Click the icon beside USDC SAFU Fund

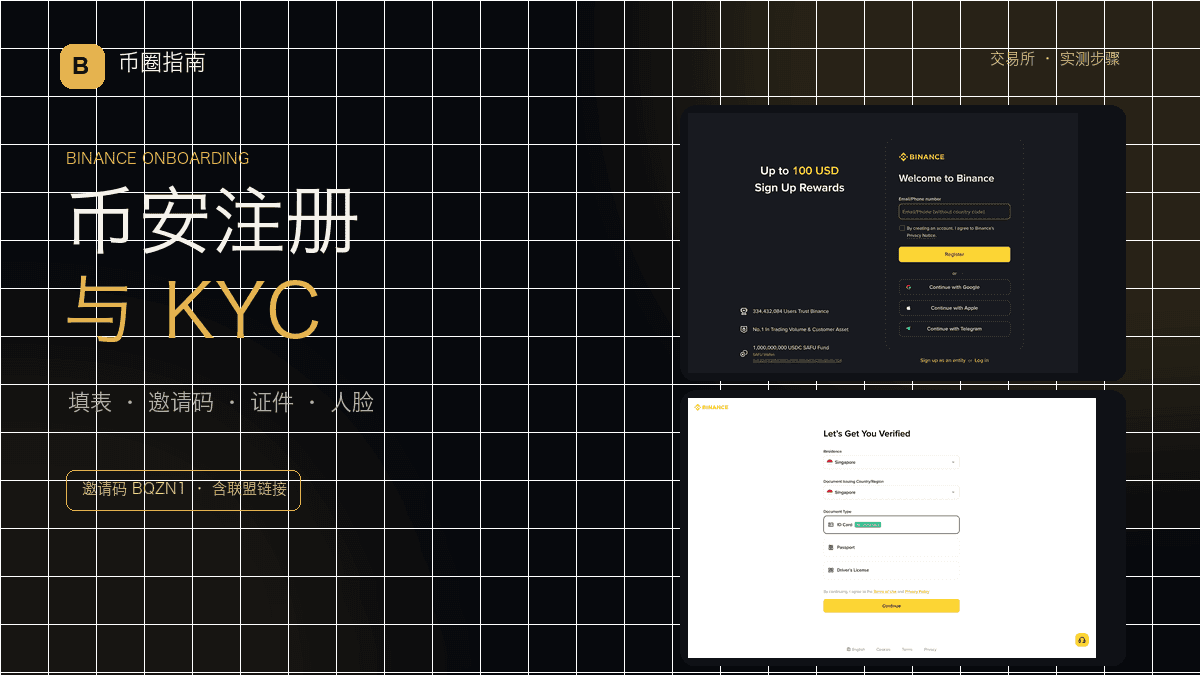pyautogui.click(x=743, y=353)
